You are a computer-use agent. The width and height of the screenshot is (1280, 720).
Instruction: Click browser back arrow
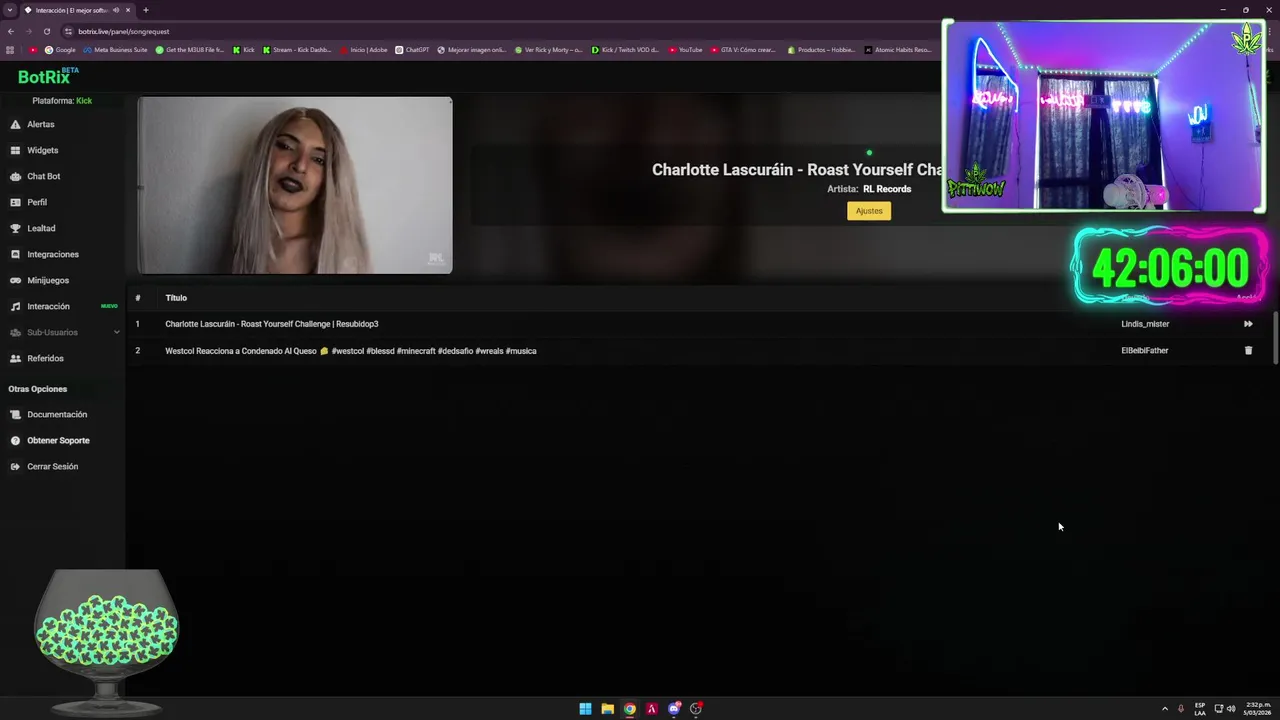tap(11, 31)
